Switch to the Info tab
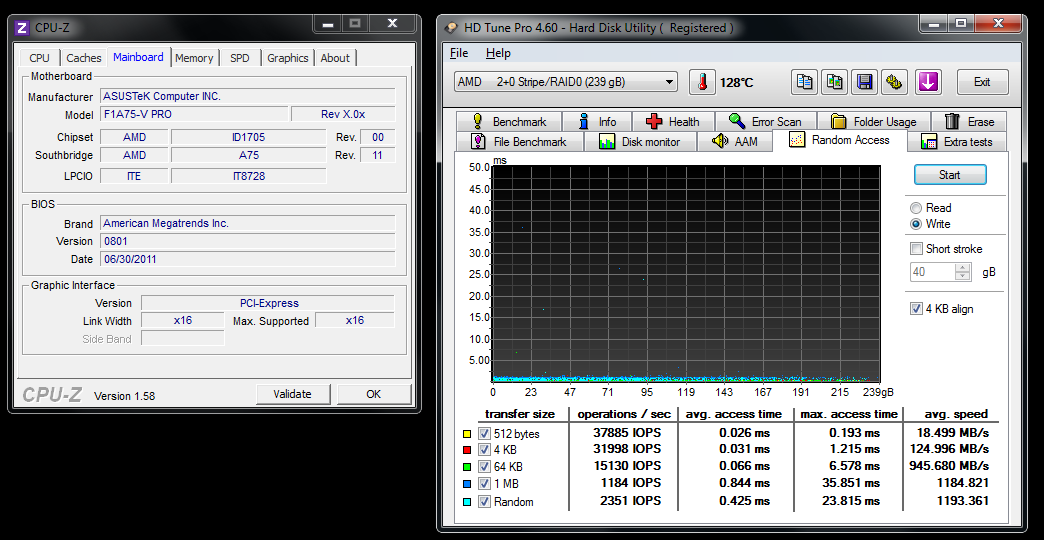The image size is (1044, 540). [x=597, y=121]
